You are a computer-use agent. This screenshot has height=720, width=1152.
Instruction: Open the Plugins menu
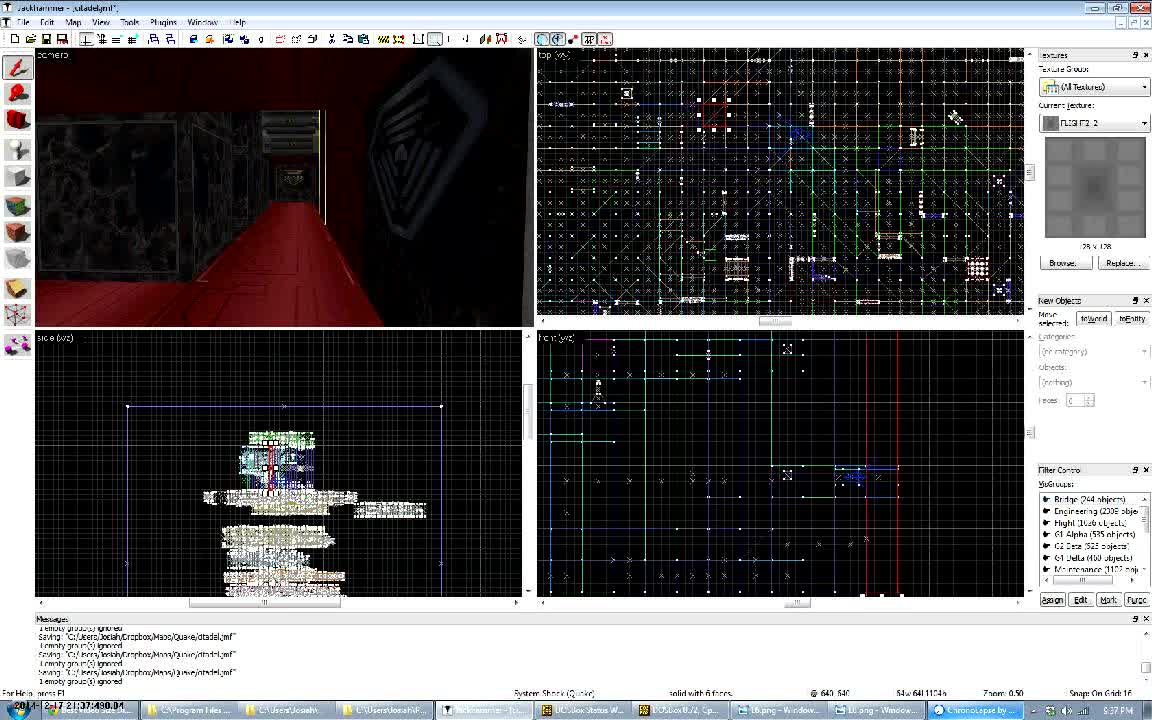[163, 21]
